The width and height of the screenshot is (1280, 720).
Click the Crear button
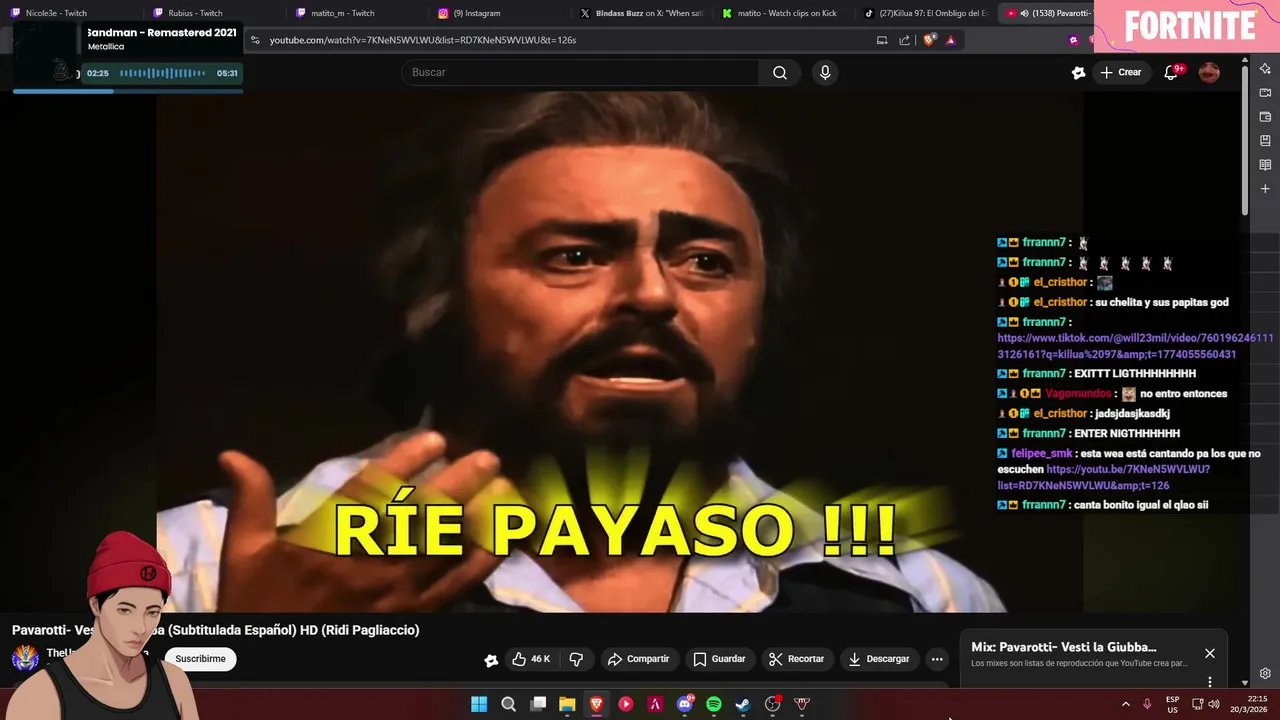tap(1121, 72)
